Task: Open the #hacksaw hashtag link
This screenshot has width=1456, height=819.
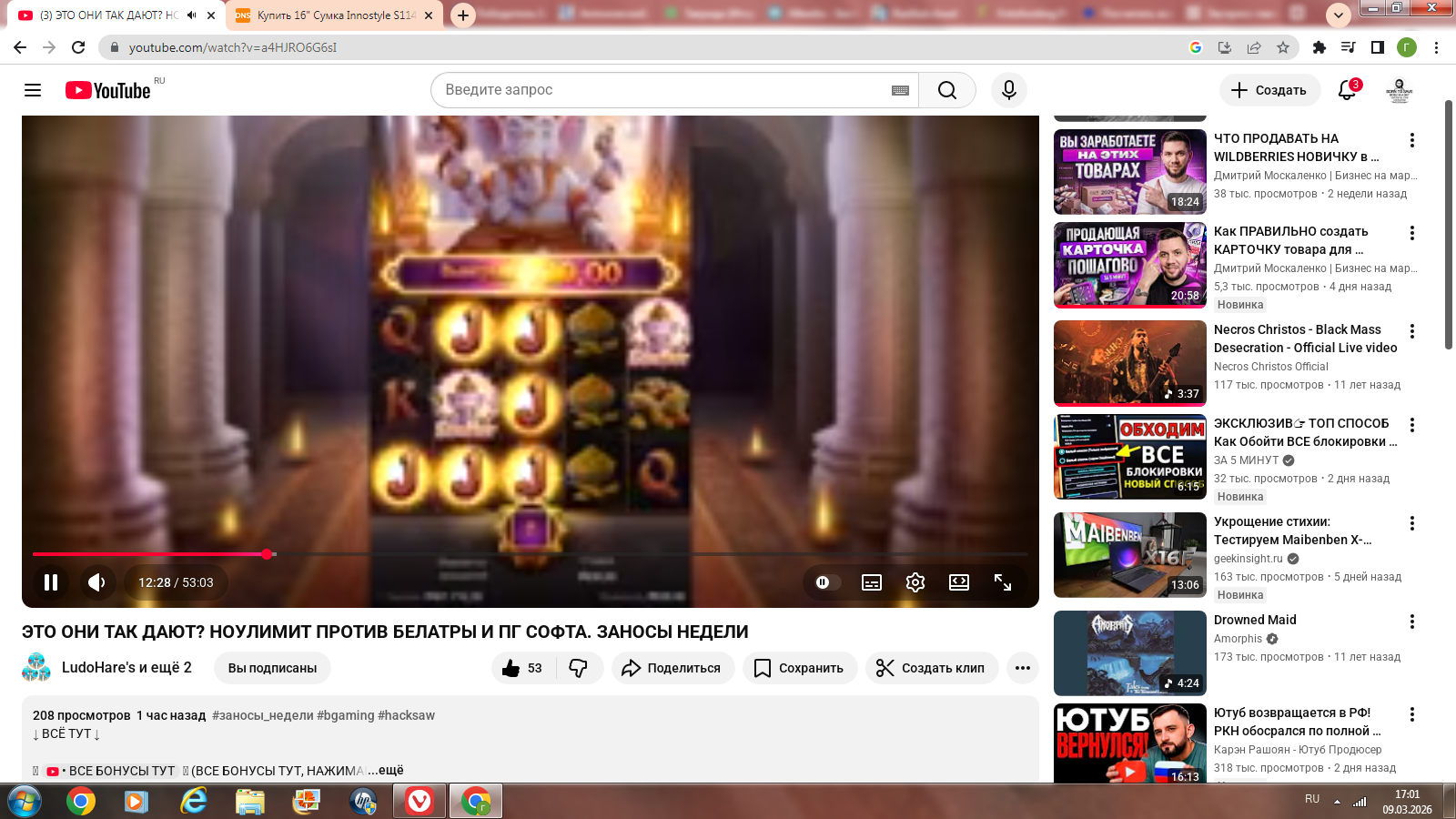Action: click(407, 715)
